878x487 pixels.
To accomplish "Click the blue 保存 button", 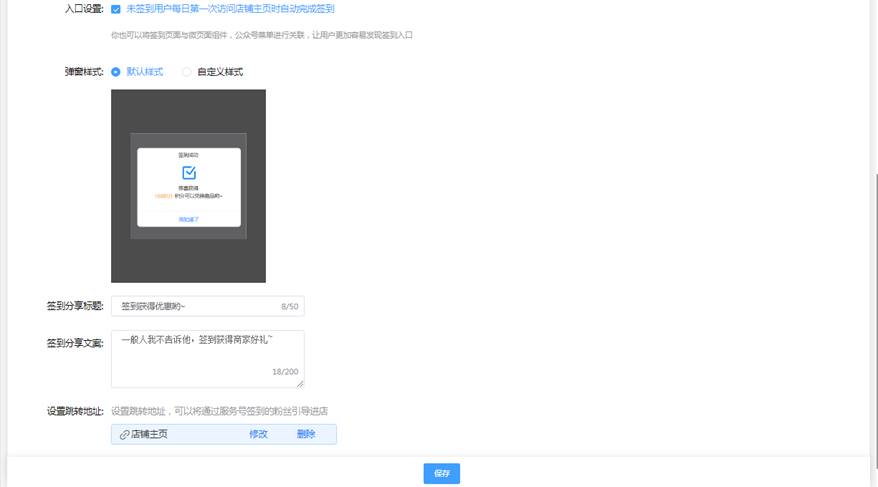I will click(x=442, y=474).
